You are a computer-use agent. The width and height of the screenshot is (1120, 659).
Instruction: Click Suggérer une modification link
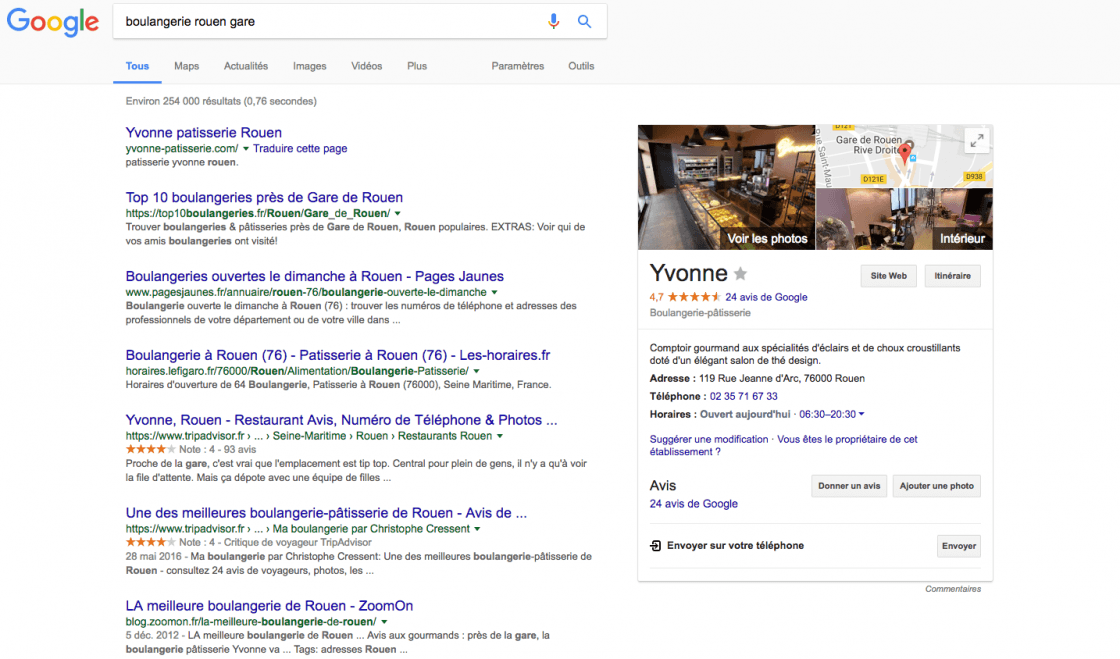point(709,439)
